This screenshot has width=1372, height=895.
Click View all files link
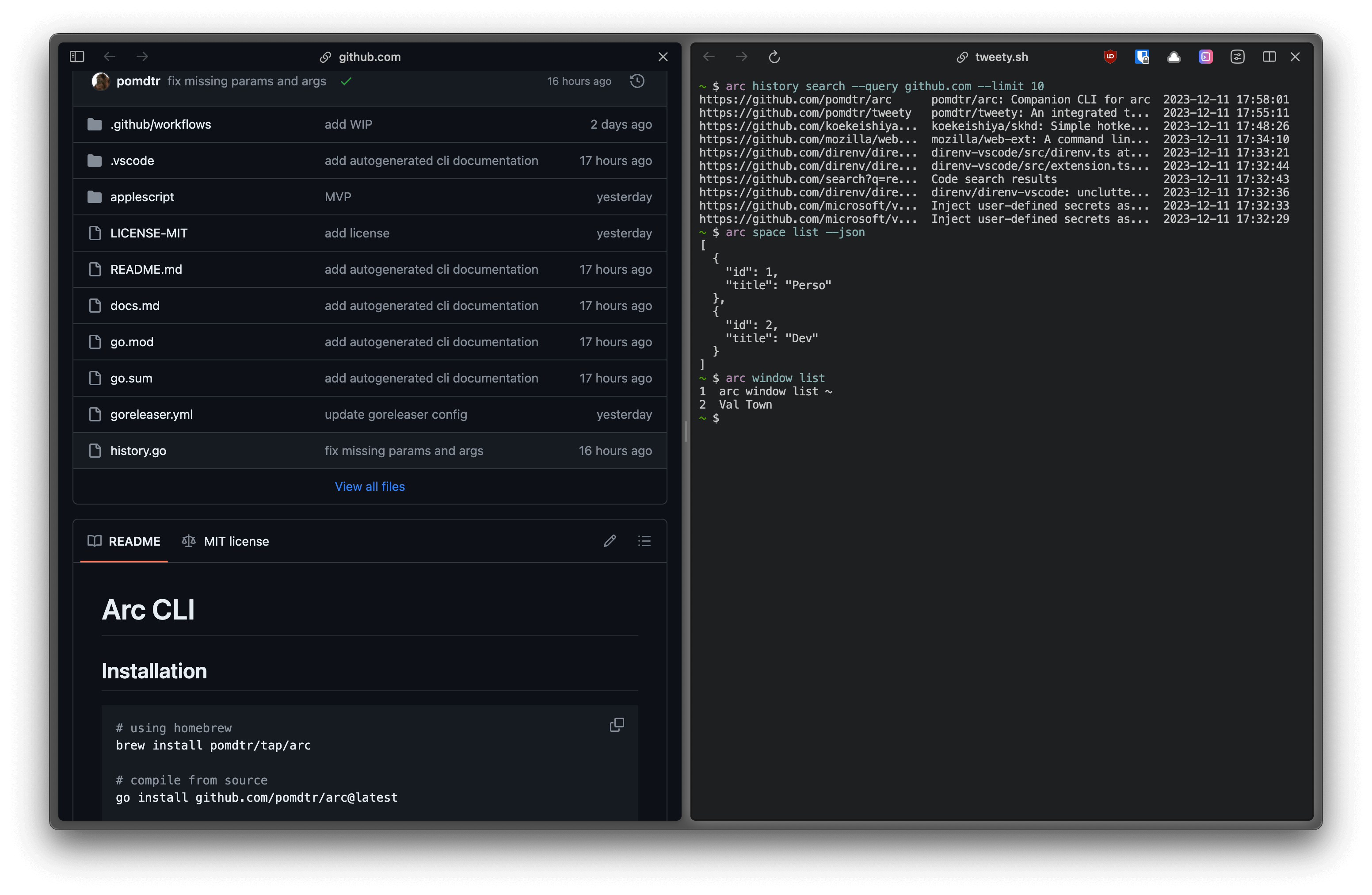[x=370, y=487]
